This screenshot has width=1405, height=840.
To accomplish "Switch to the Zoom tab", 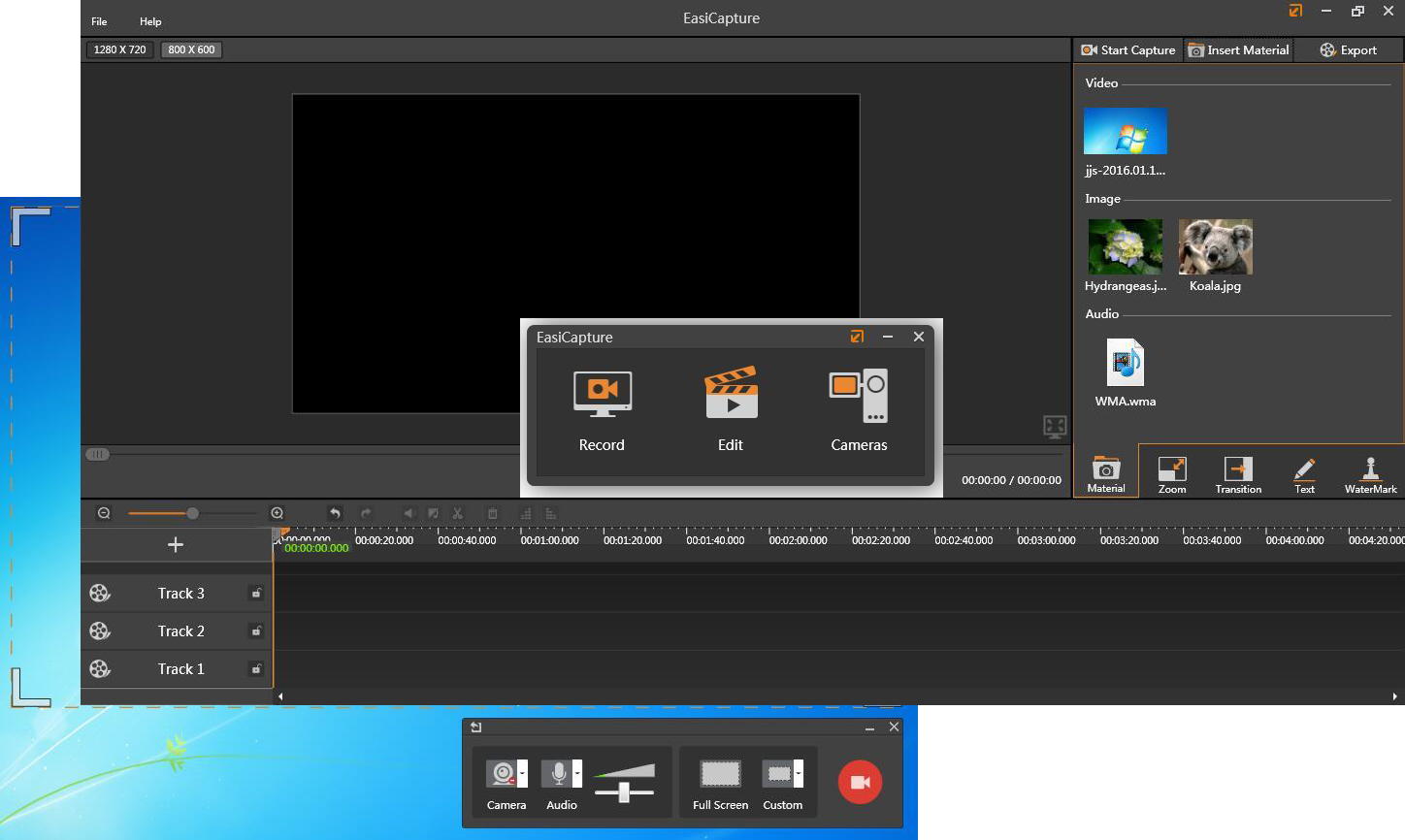I will point(1172,474).
